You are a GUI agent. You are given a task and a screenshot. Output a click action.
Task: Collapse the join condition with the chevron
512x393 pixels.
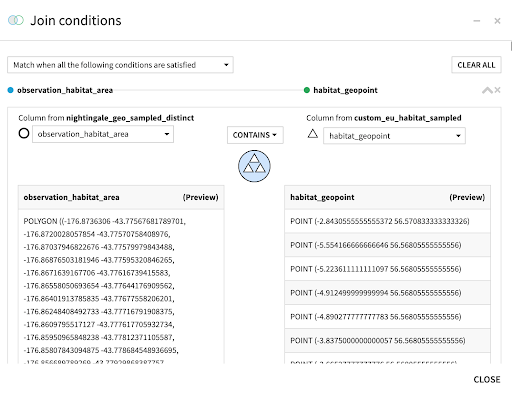coord(487,90)
